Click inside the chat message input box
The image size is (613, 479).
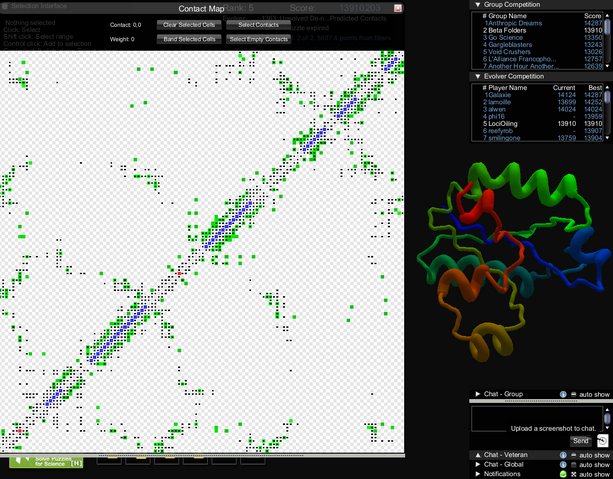click(x=537, y=419)
